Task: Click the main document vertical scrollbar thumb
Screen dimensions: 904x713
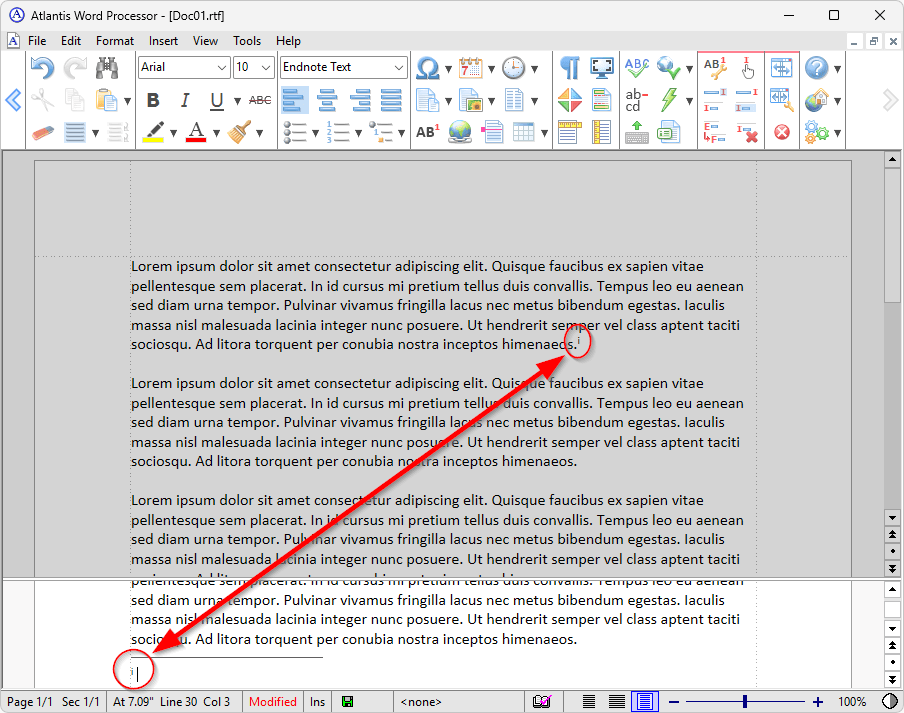Action: 892,235
